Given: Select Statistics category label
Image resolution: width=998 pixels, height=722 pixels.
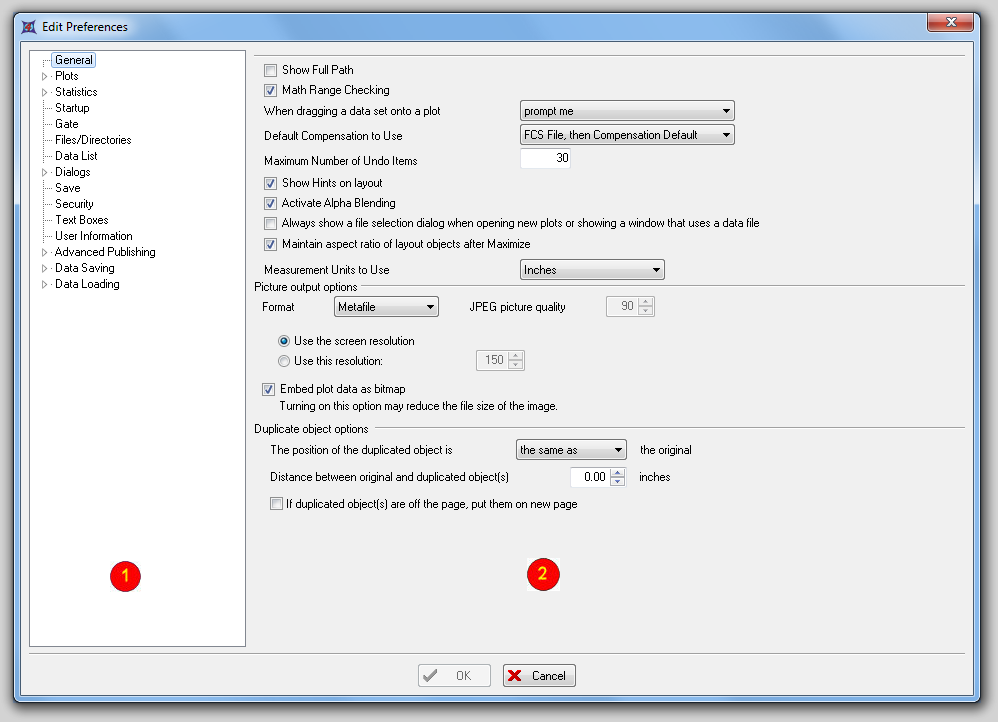Looking at the screenshot, I should (x=76, y=92).
